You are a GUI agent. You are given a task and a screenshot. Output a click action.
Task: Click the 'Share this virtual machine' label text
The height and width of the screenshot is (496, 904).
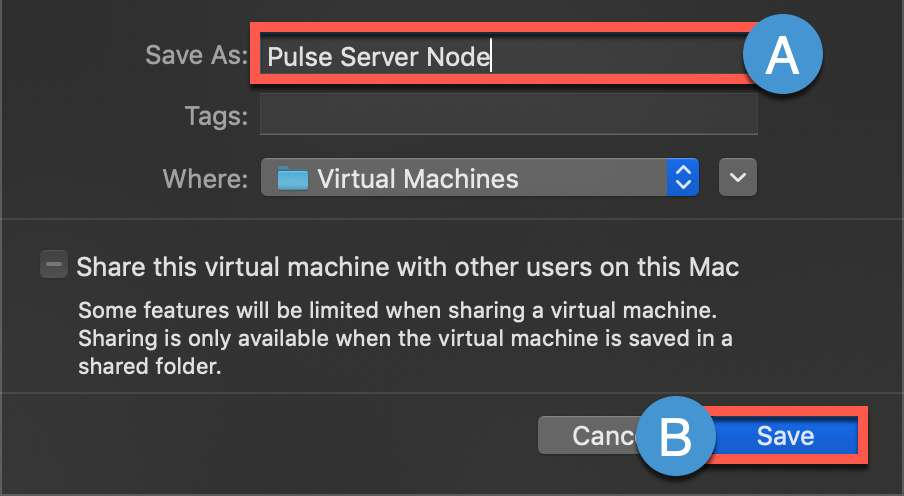tap(408, 268)
